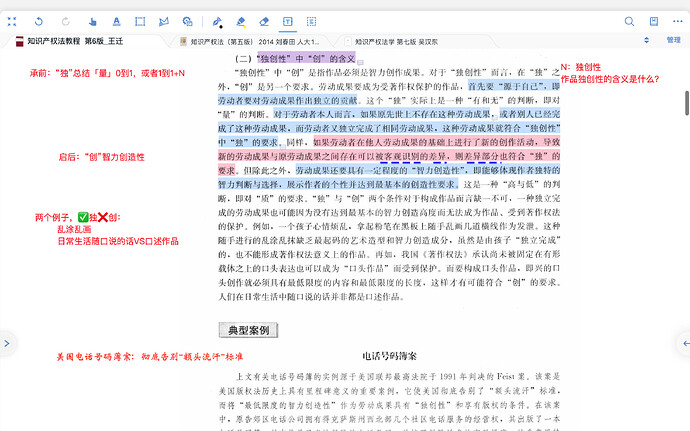Enter fullscreen with the expand arrows icon

12,22
